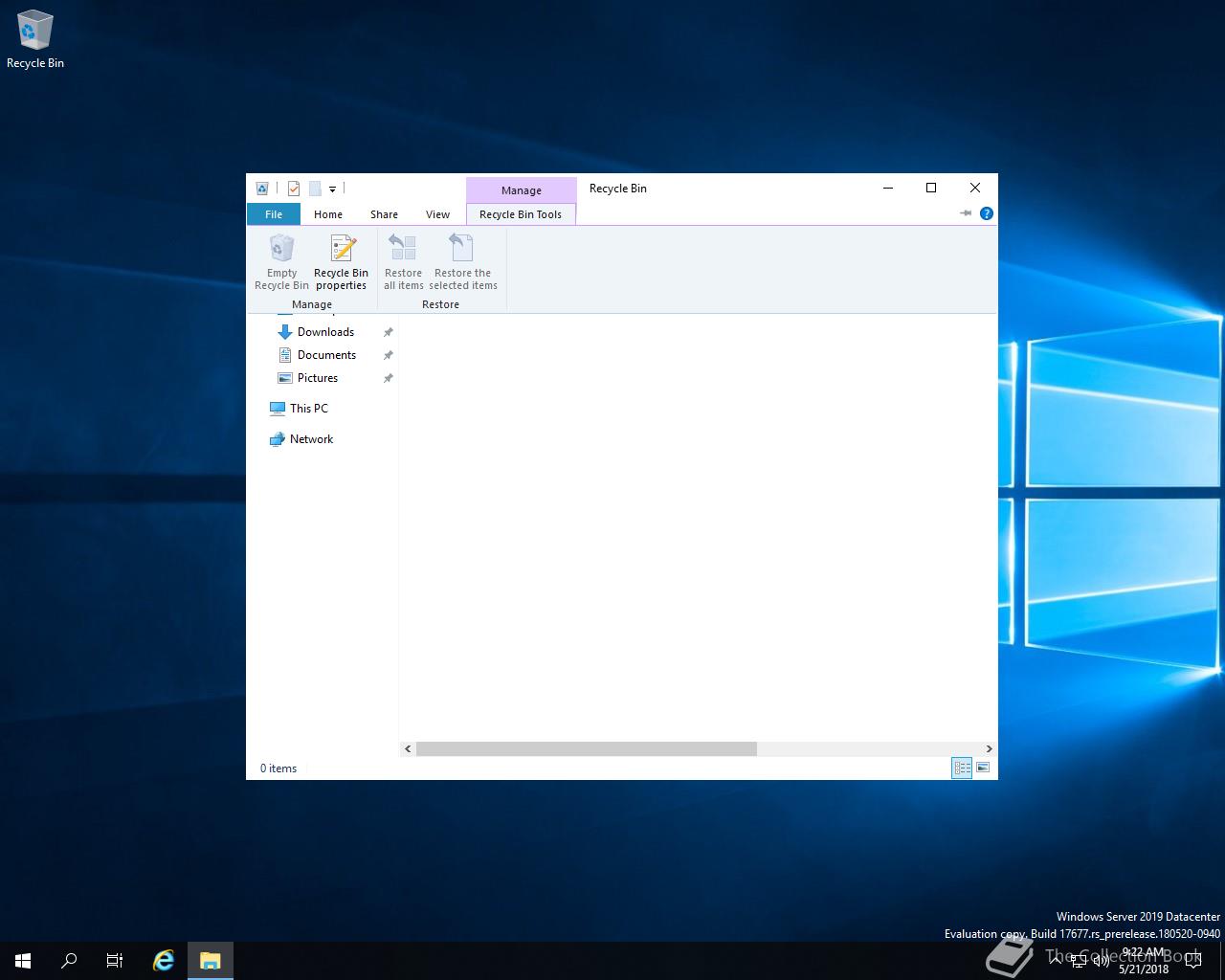This screenshot has height=980, width=1225.
Task: Select the Recycle Bin desktop icon
Action: 35,40
